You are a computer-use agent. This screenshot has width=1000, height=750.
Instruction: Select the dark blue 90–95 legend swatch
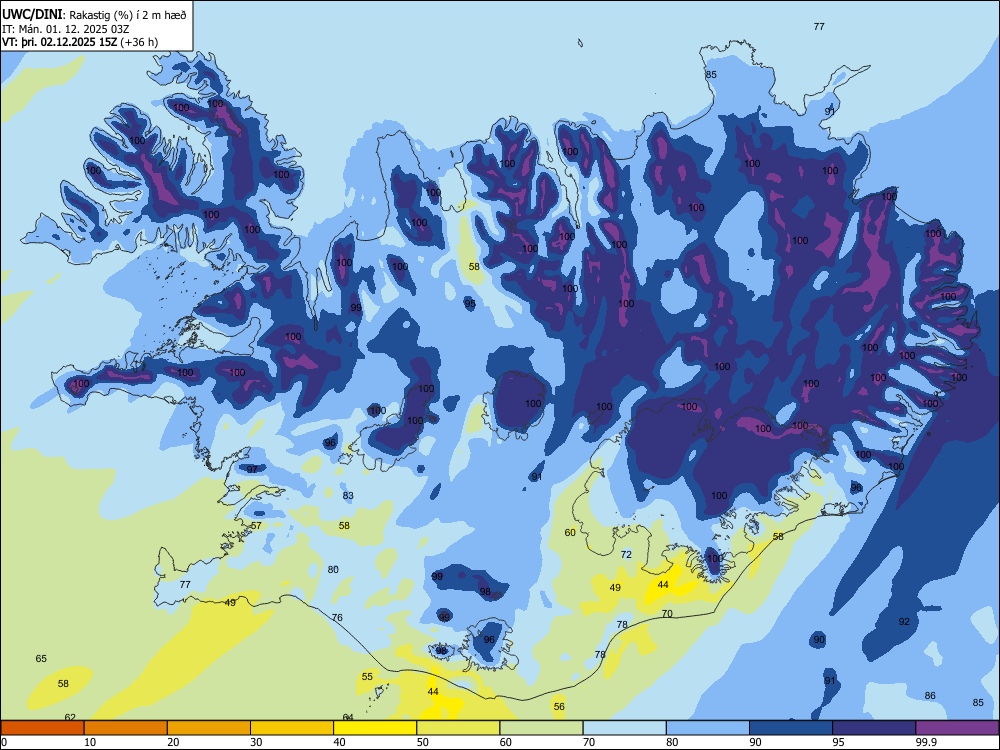[791, 728]
